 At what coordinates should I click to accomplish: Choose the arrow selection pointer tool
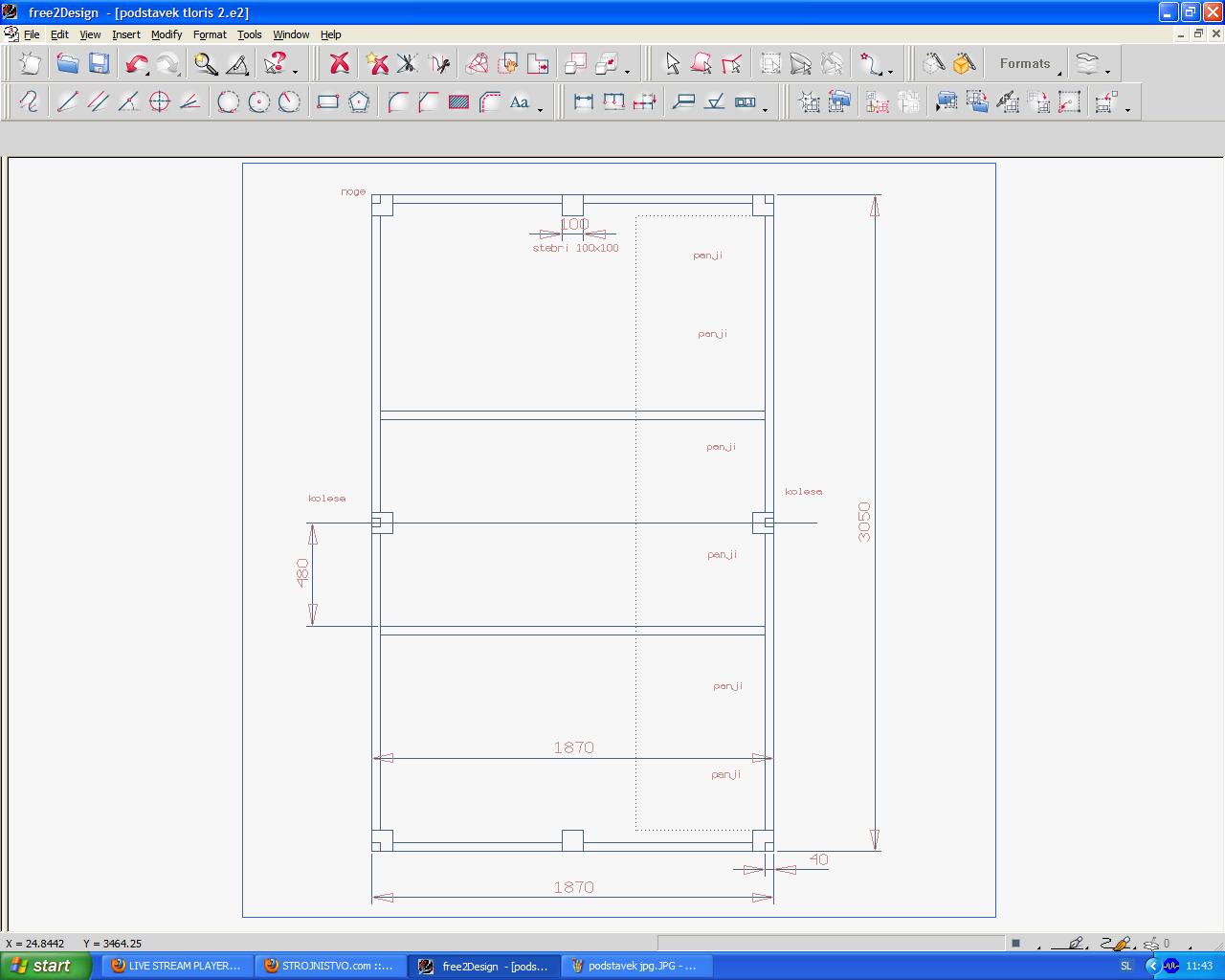[672, 64]
